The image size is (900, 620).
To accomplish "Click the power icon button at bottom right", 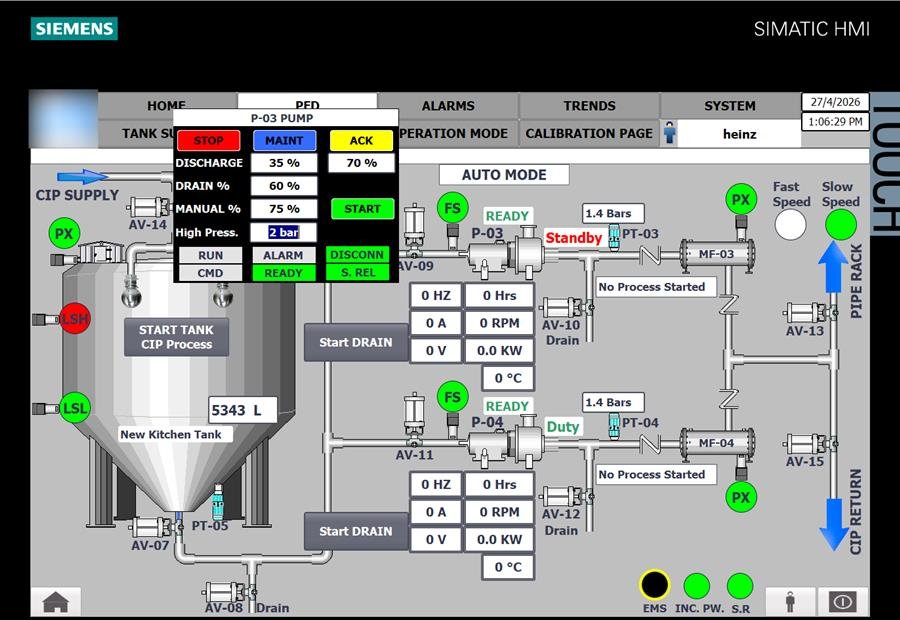I will (x=843, y=602).
